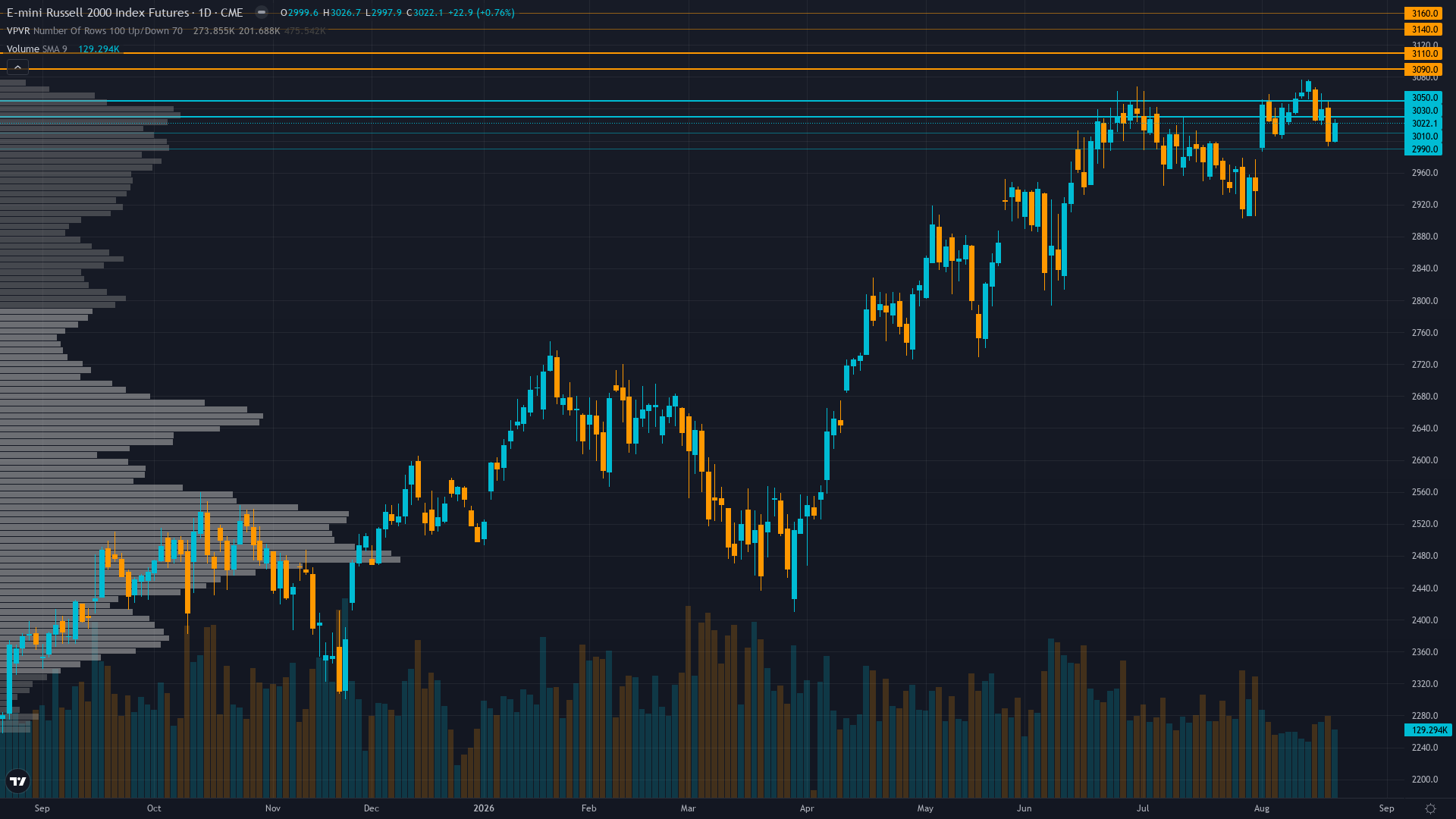This screenshot has height=819, width=1456.
Task: Click the Jun label on time axis
Action: tap(1025, 808)
